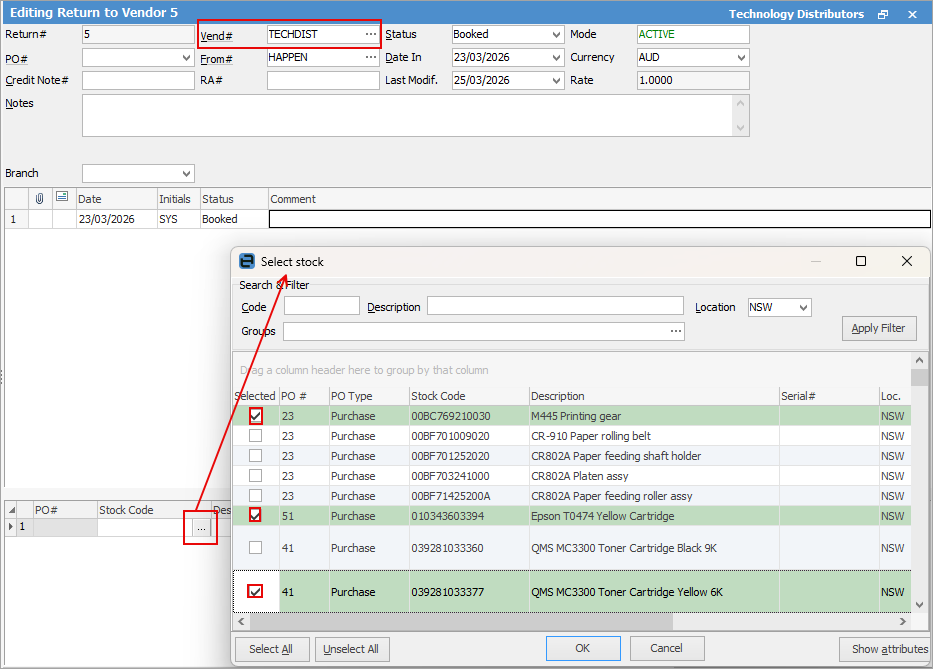Restore the Editing Return to Vendor window
Screen dimensions: 933x669
(x=883, y=14)
